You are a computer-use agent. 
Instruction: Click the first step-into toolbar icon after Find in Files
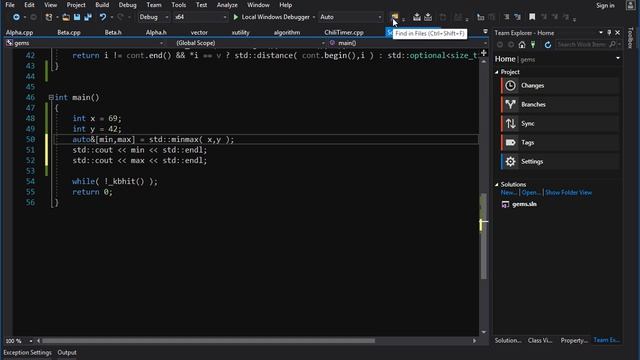click(417, 17)
